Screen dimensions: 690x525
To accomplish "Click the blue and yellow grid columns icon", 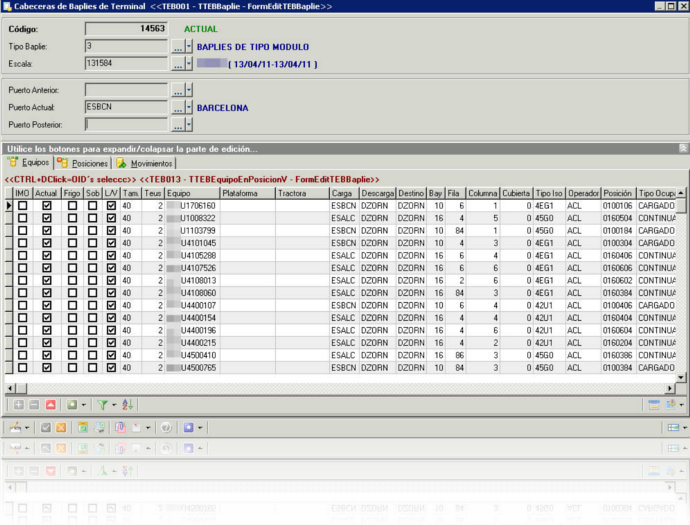I will [x=654, y=405].
